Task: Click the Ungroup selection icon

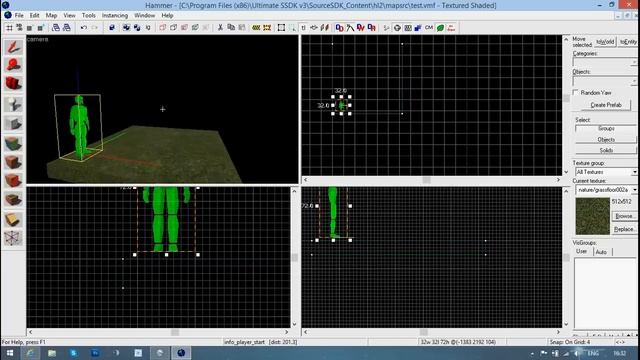Action: (x=137, y=28)
